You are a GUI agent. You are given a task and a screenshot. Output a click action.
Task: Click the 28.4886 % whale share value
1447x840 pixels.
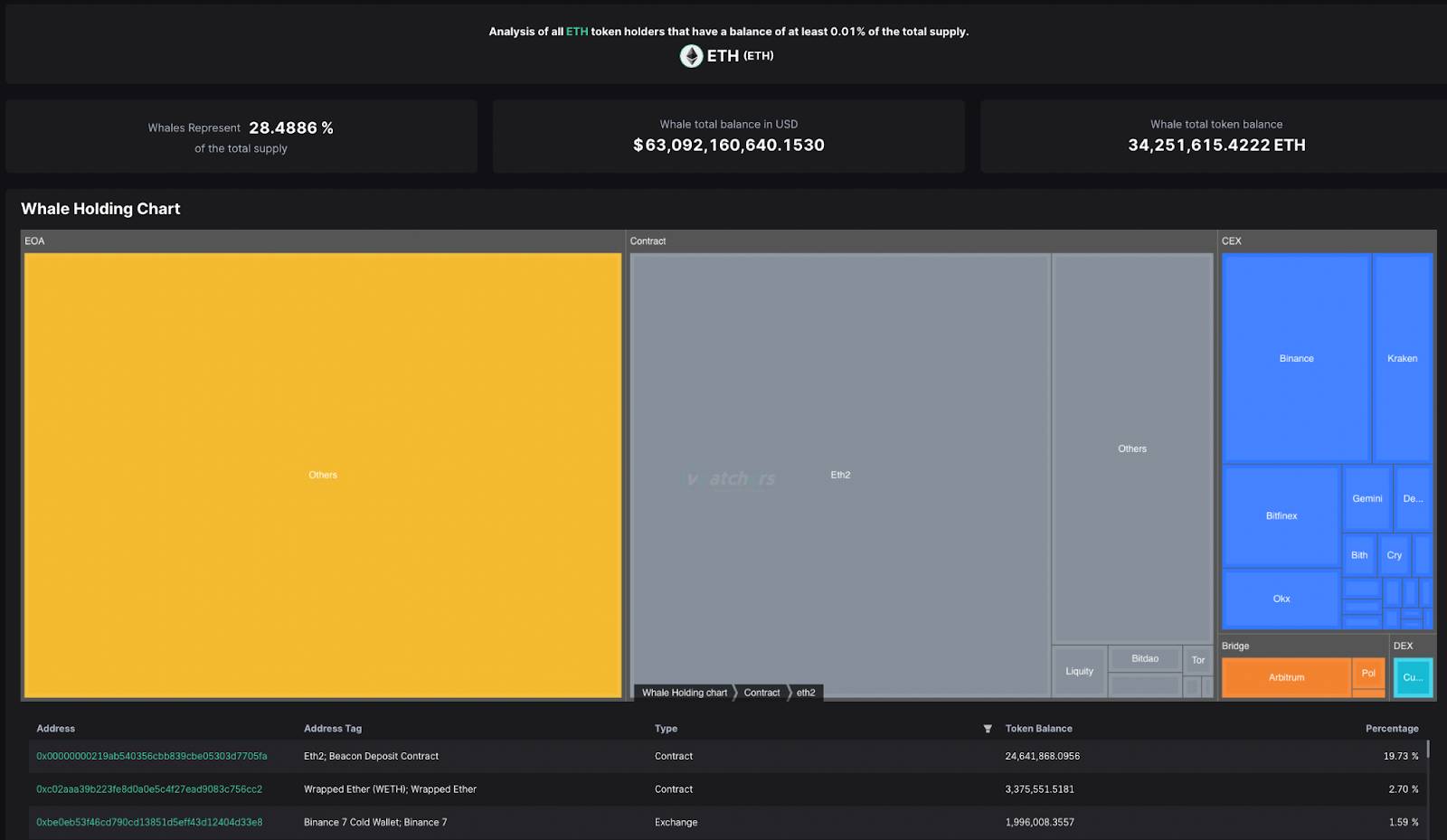click(291, 128)
